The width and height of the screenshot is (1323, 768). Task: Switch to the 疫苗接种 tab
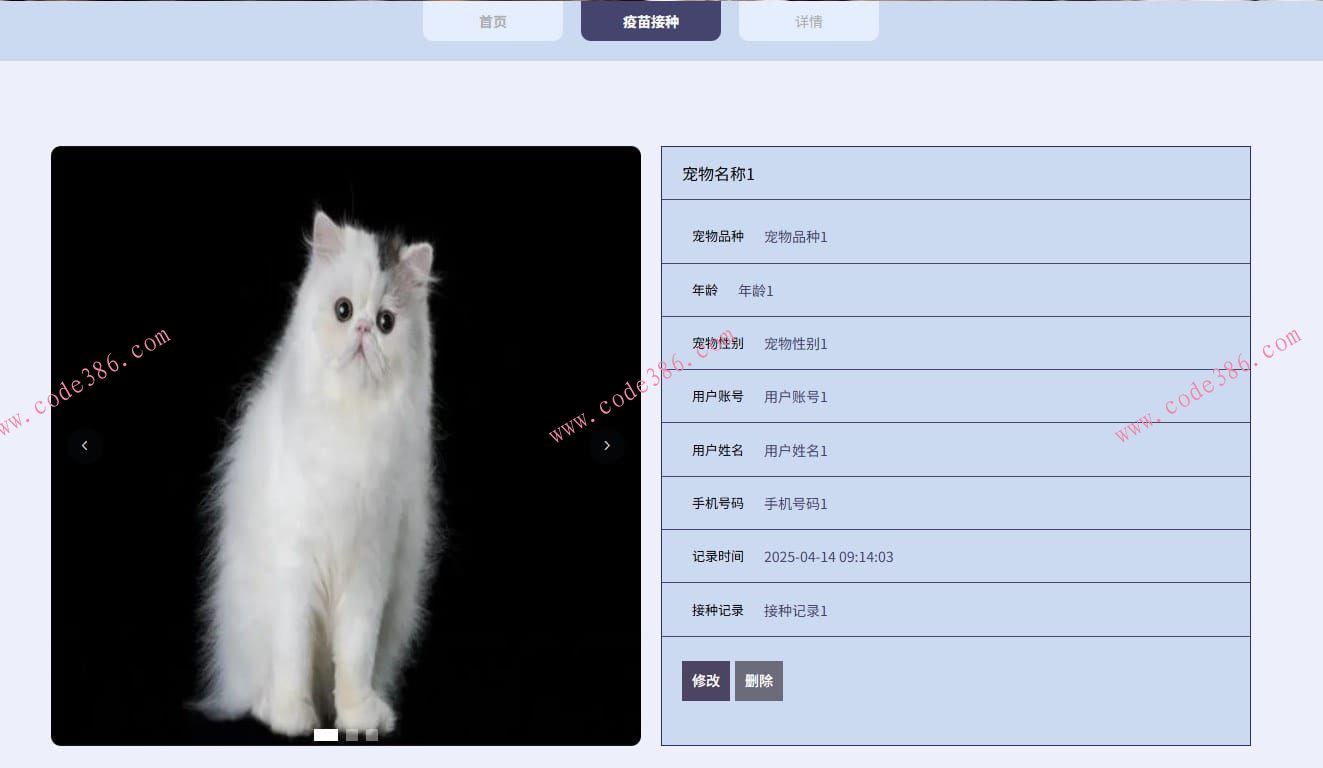pyautogui.click(x=650, y=20)
